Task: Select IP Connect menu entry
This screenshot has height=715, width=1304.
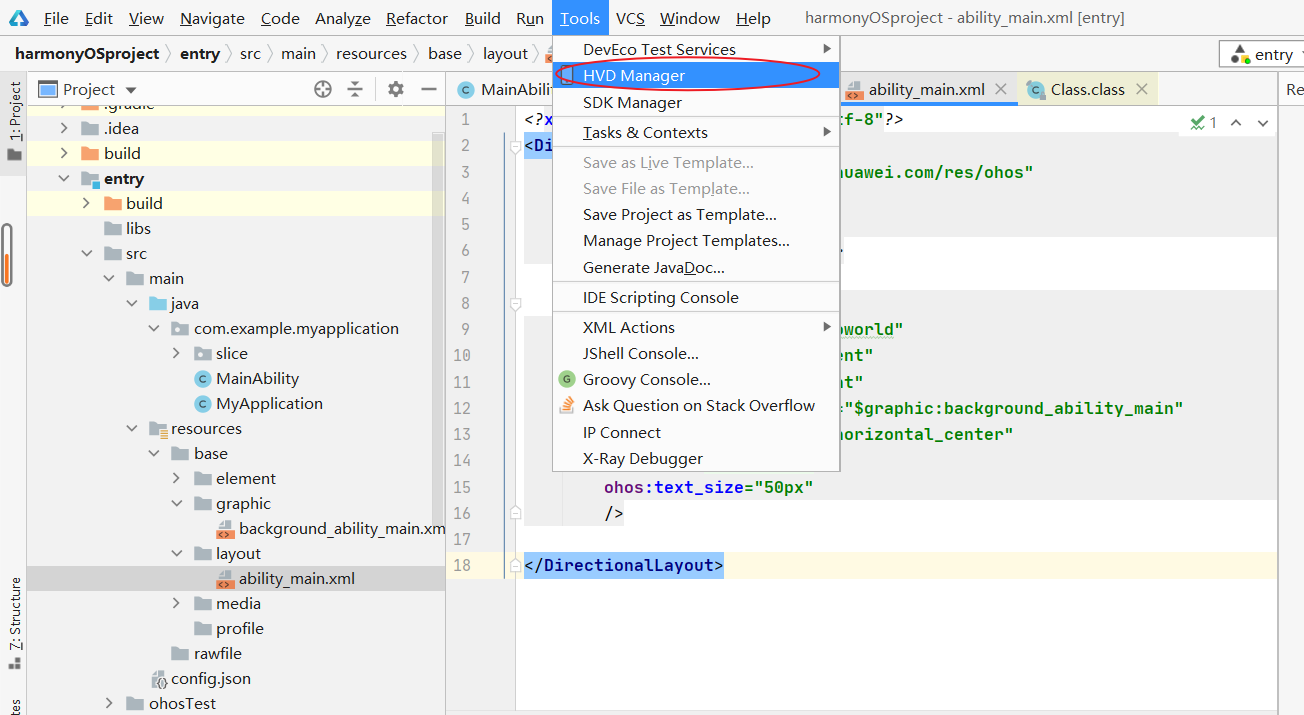Action: (696, 433)
